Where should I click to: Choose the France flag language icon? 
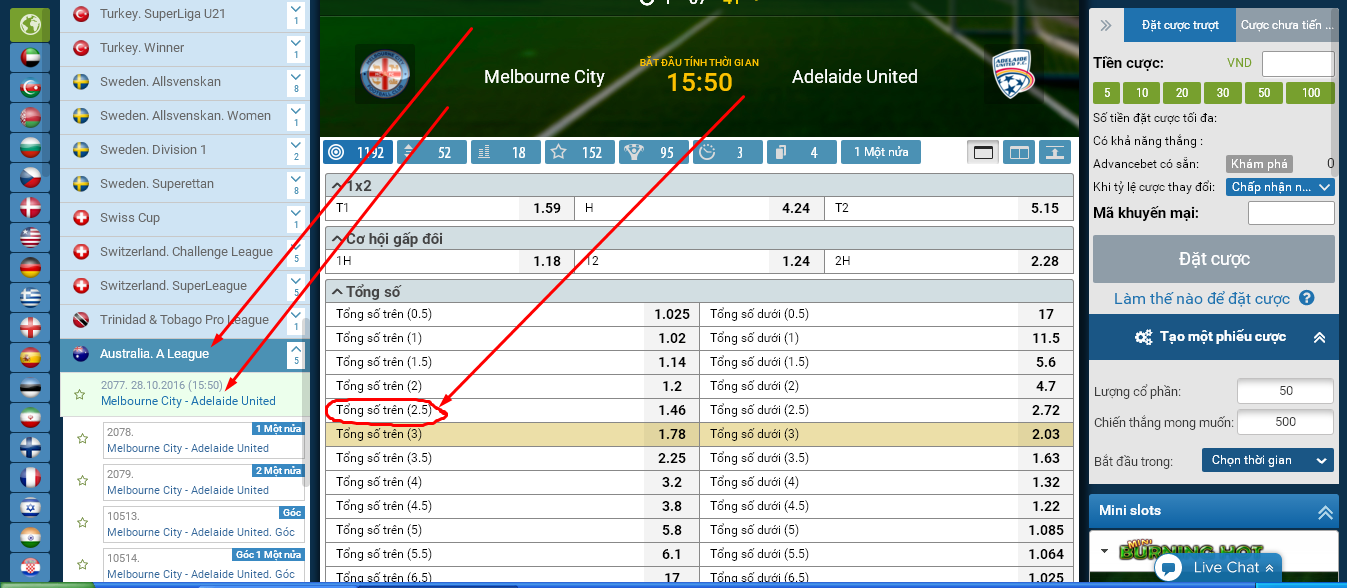(x=30, y=478)
